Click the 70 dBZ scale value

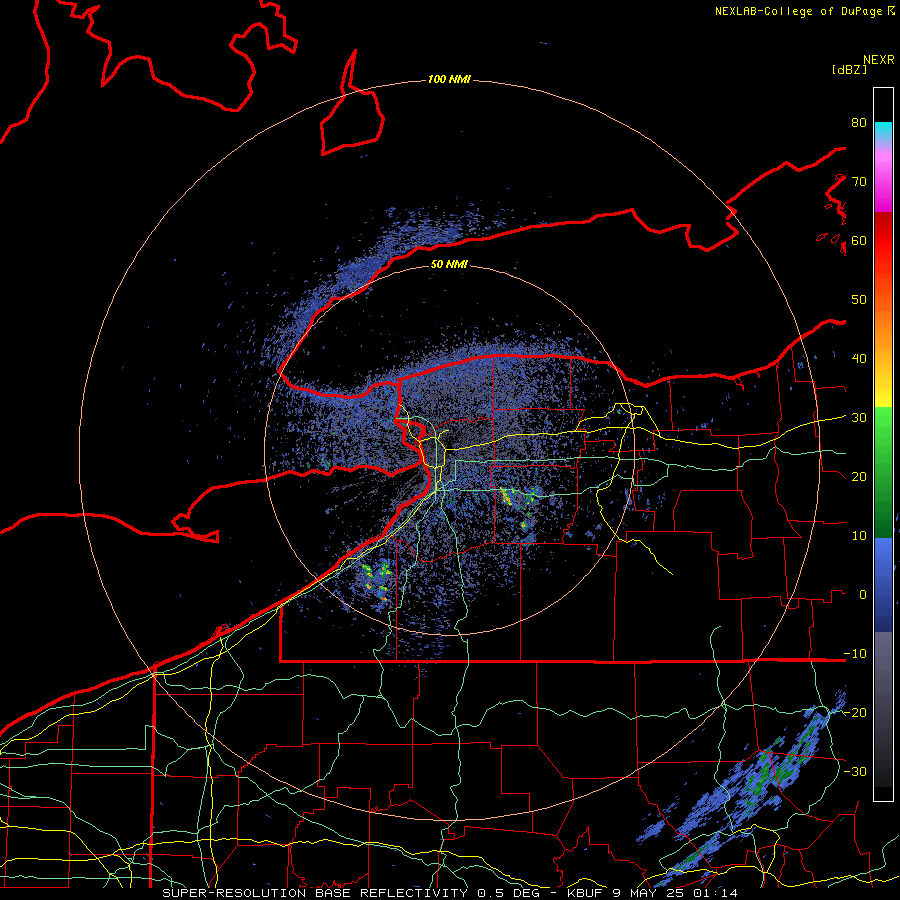pyautogui.click(x=859, y=181)
